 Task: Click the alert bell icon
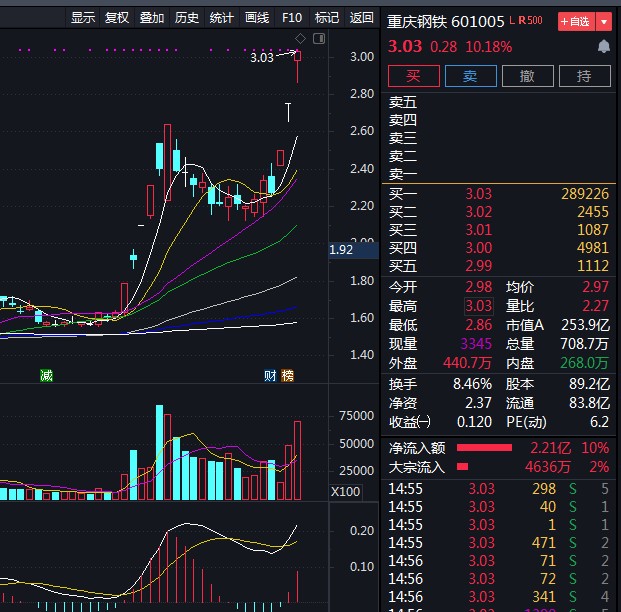click(604, 46)
